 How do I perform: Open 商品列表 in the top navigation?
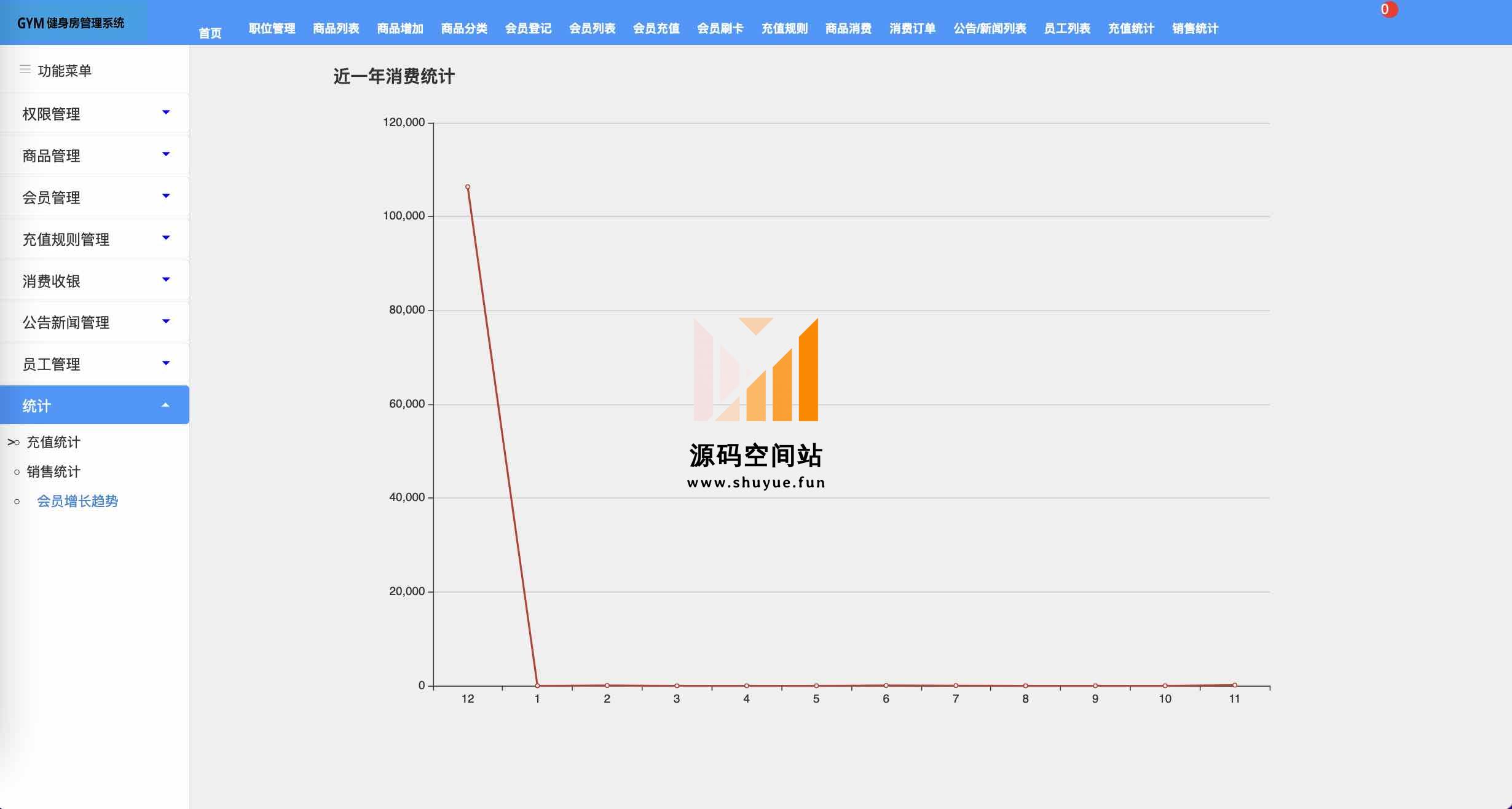pos(336,28)
